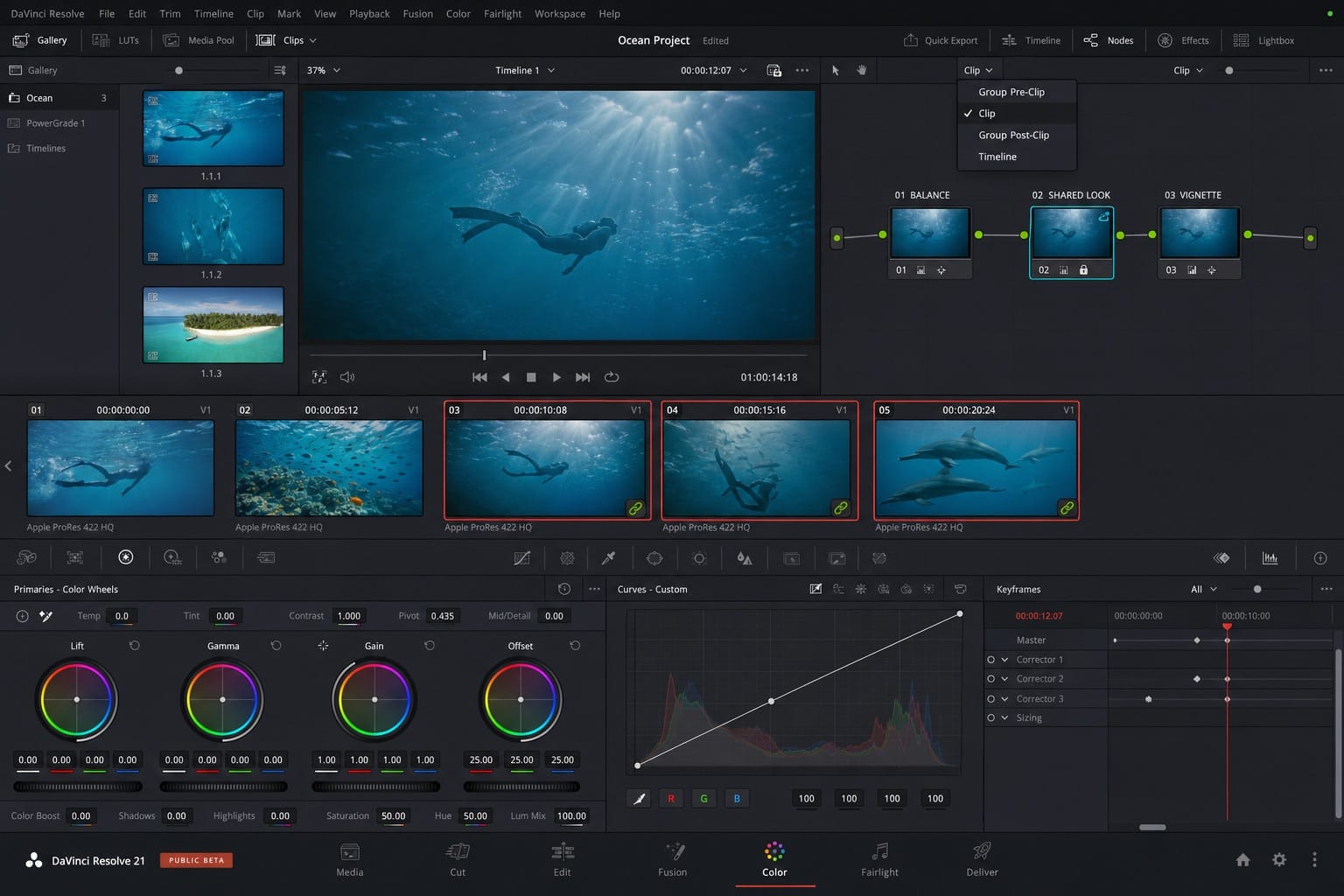Pick white point for Gain

[x=323, y=645]
